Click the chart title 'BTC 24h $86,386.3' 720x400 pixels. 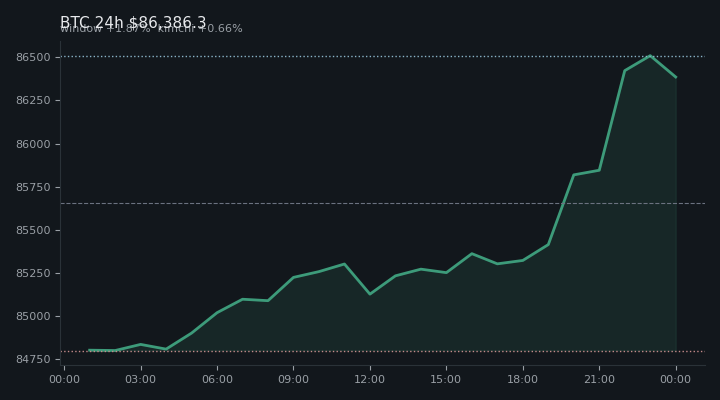pos(133,23)
